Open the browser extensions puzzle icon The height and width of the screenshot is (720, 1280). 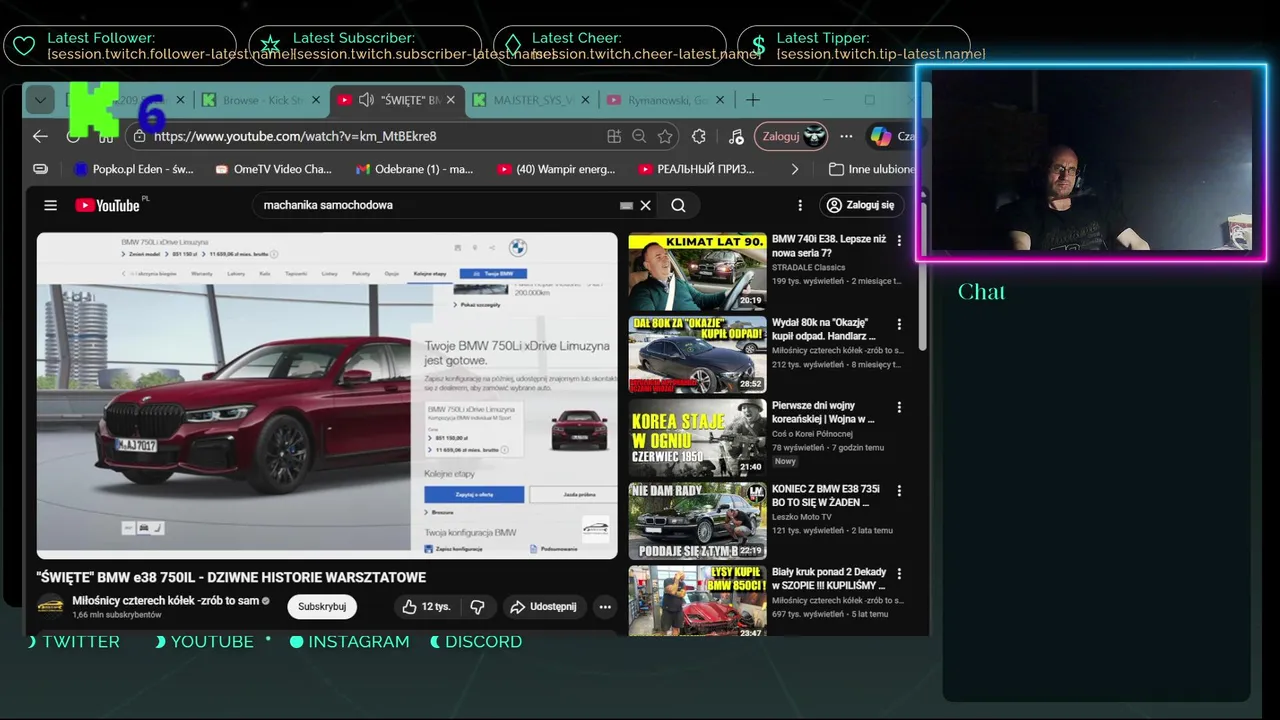(x=699, y=136)
